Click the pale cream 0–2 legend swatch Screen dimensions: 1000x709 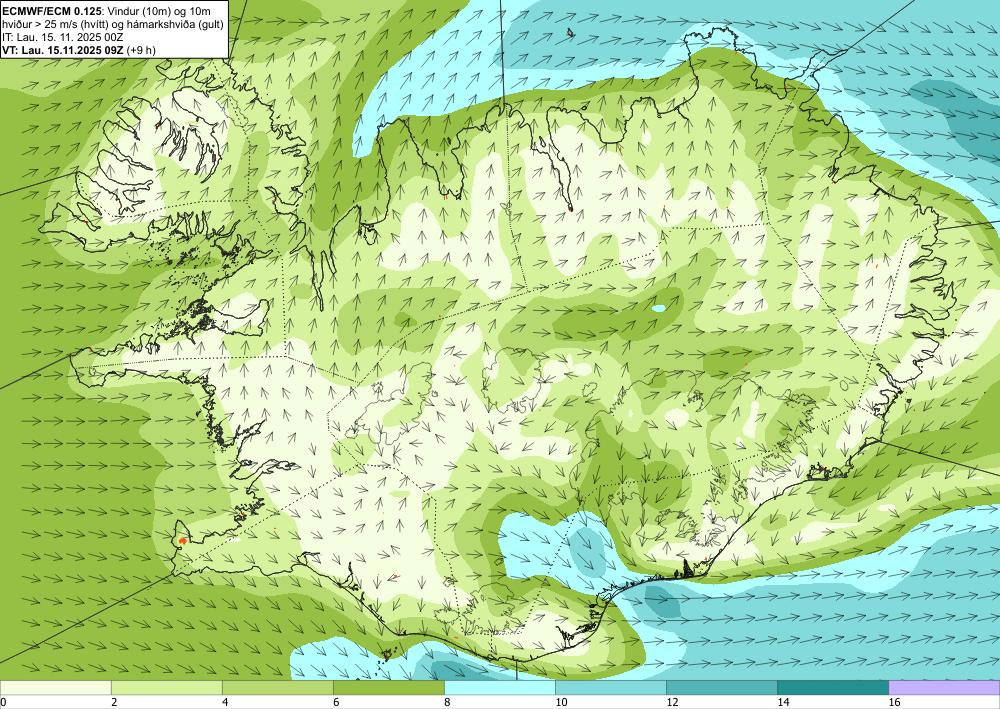click(x=55, y=687)
